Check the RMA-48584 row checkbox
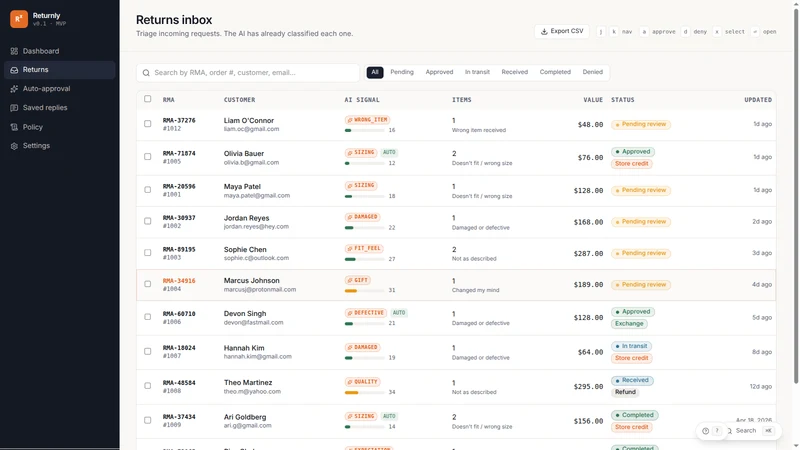This screenshot has width=800, height=450. click(147, 386)
